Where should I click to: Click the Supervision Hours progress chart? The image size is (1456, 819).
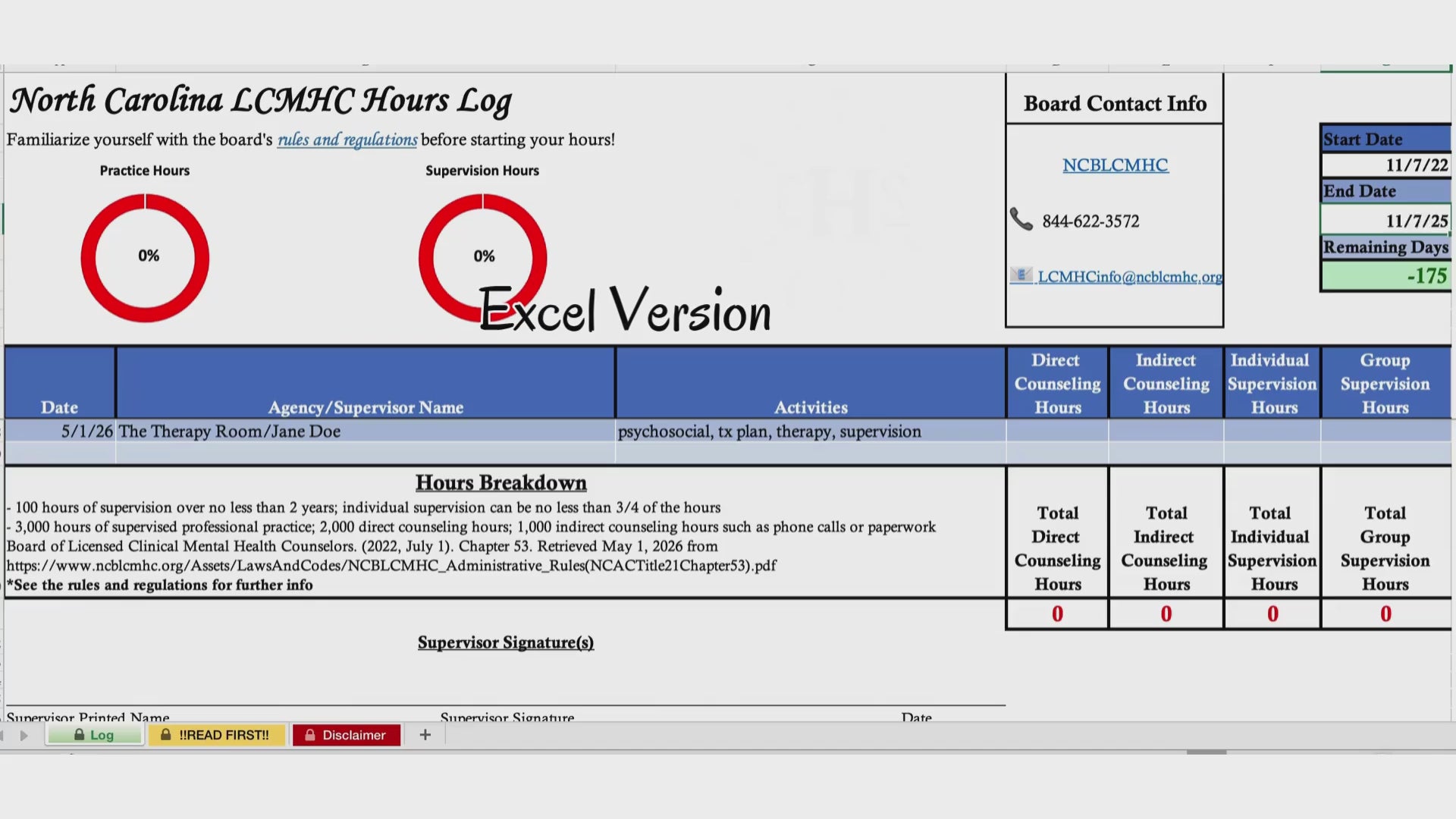point(482,258)
